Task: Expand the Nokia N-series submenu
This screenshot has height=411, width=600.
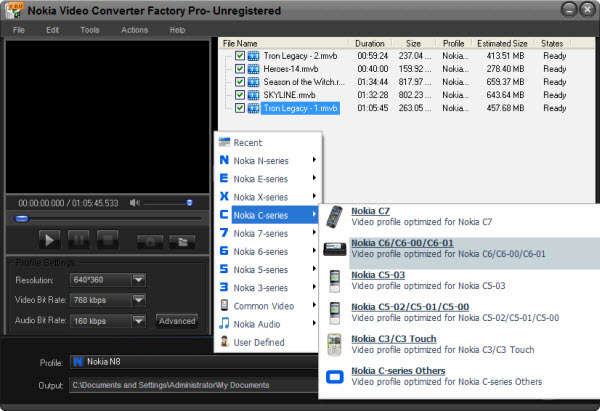Action: click(x=314, y=160)
